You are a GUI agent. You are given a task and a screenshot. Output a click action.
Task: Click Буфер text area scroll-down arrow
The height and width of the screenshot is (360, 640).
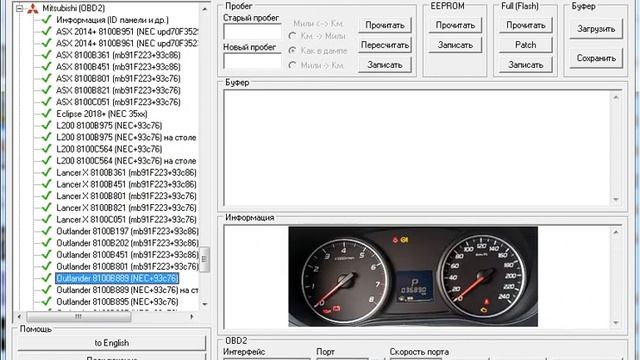coord(616,200)
